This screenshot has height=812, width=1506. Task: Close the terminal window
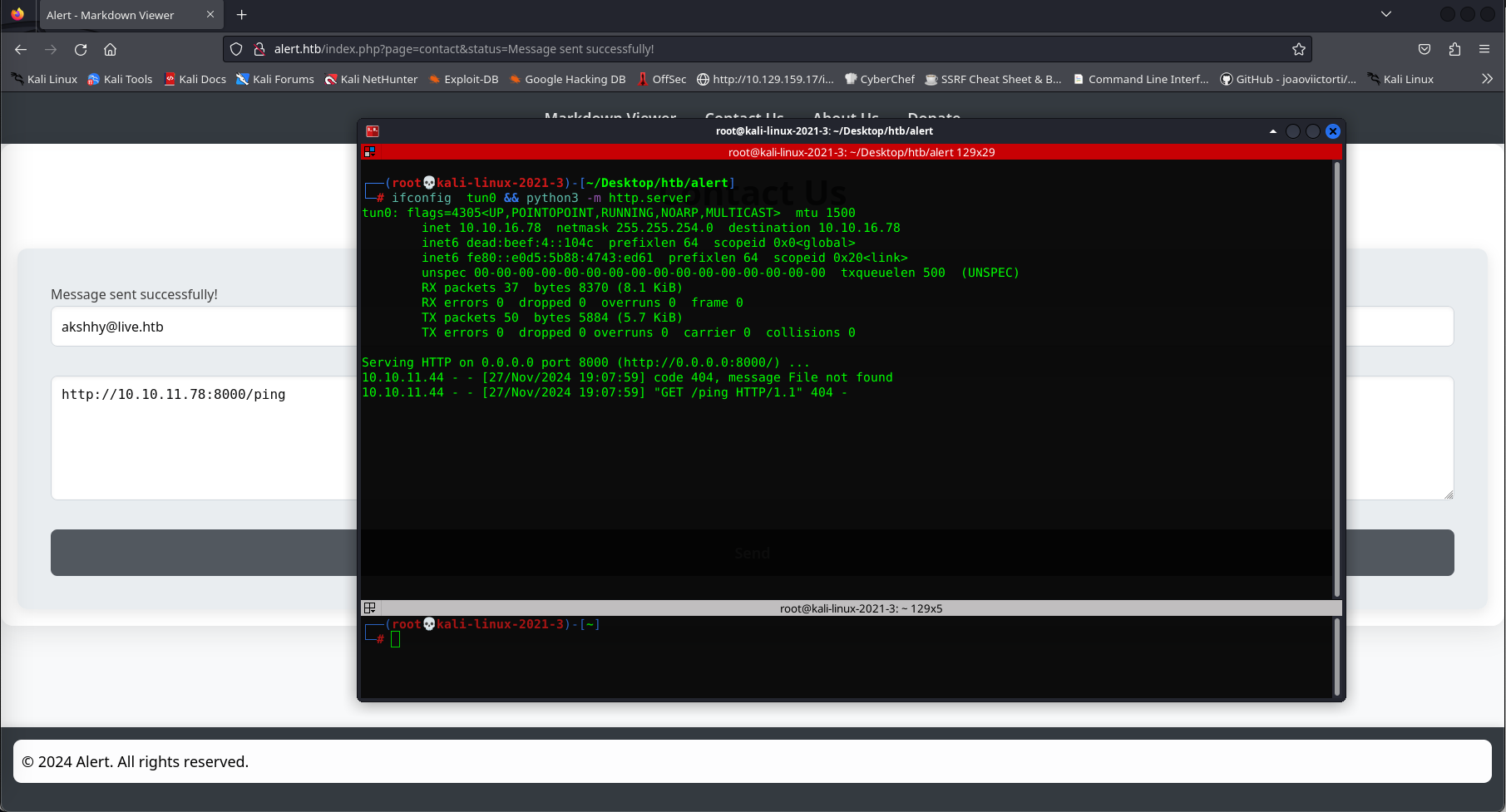[1333, 131]
